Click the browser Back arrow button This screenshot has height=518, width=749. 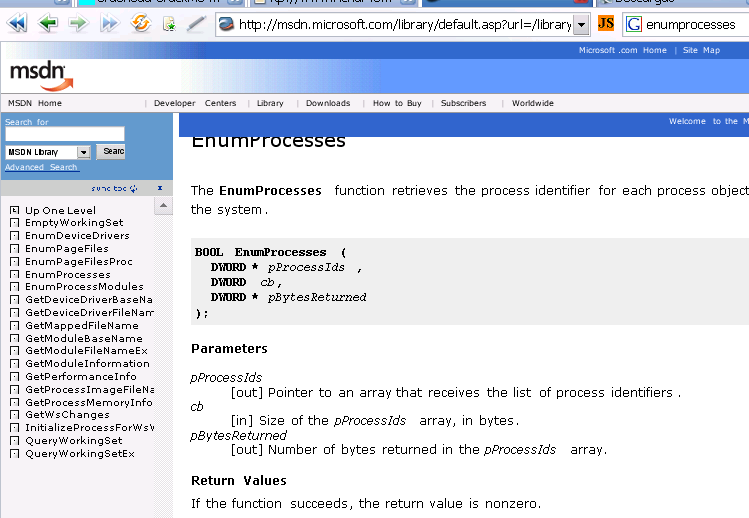(47, 23)
